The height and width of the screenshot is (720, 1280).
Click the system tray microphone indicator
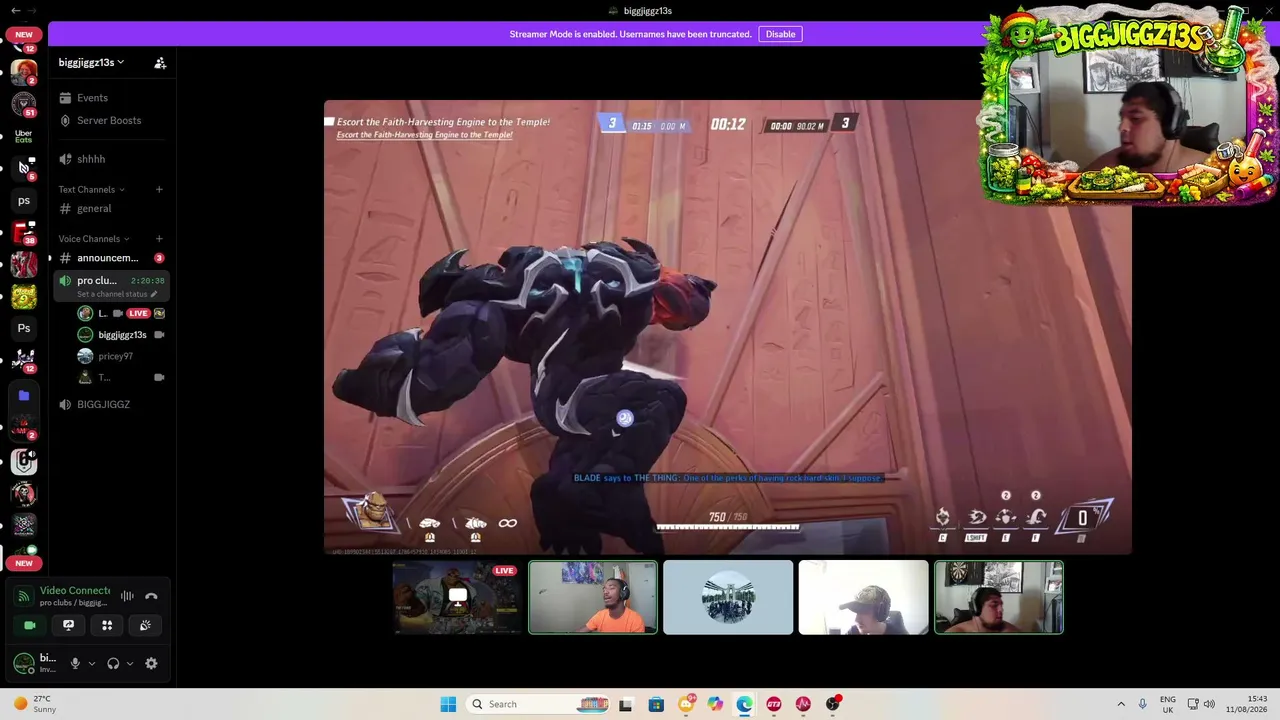click(x=1142, y=704)
